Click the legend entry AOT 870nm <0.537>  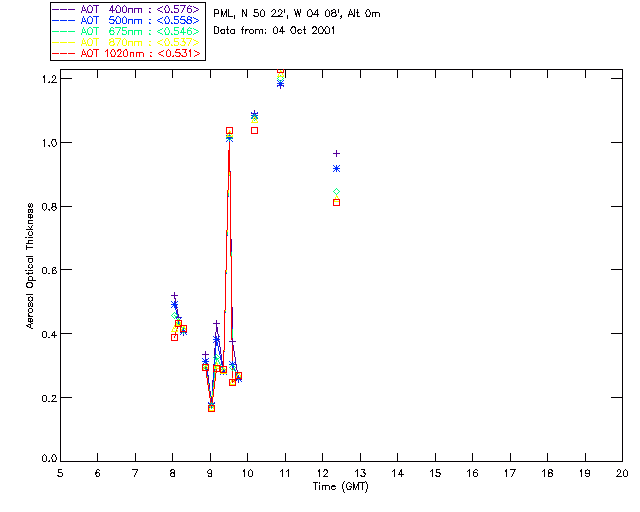pyautogui.click(x=127, y=42)
